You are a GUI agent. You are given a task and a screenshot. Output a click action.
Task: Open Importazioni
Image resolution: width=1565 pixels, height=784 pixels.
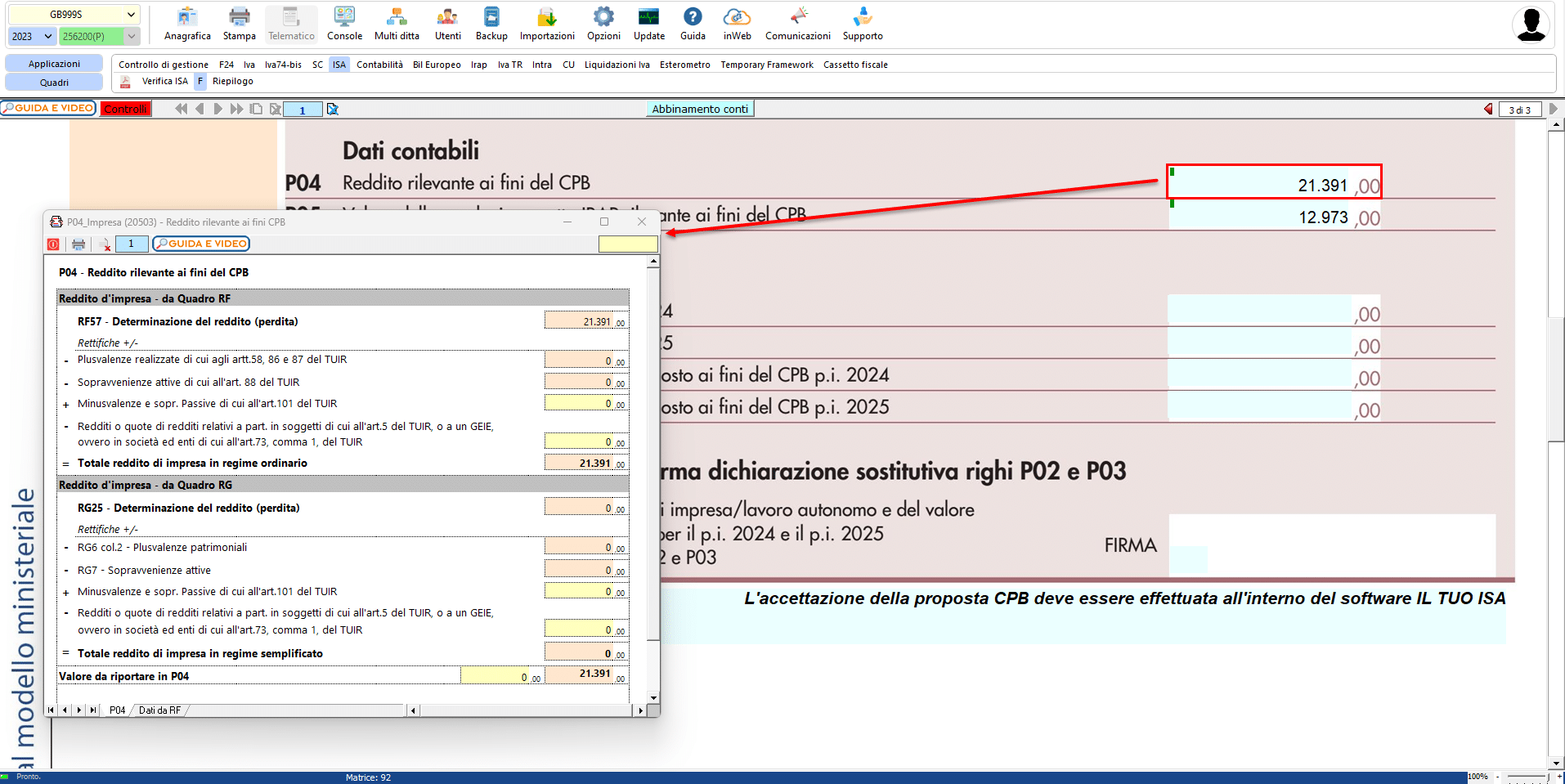(547, 25)
